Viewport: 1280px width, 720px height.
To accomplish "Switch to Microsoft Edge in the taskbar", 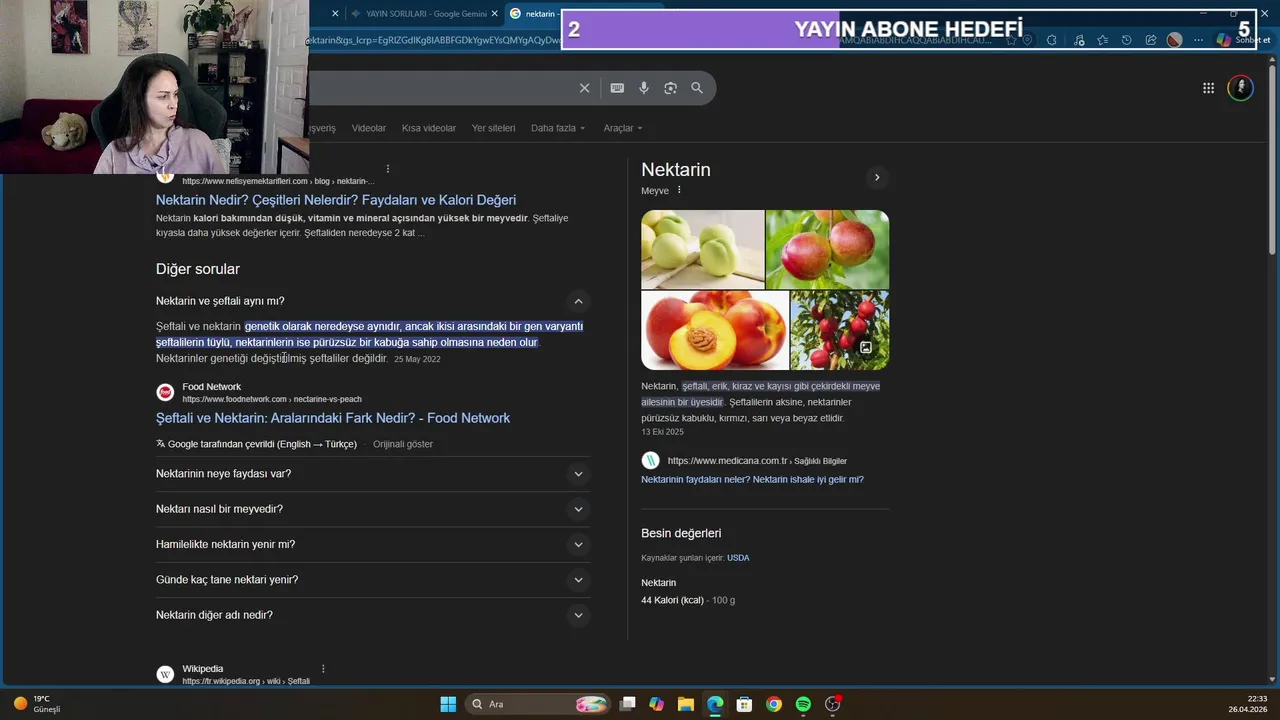I will 715,704.
